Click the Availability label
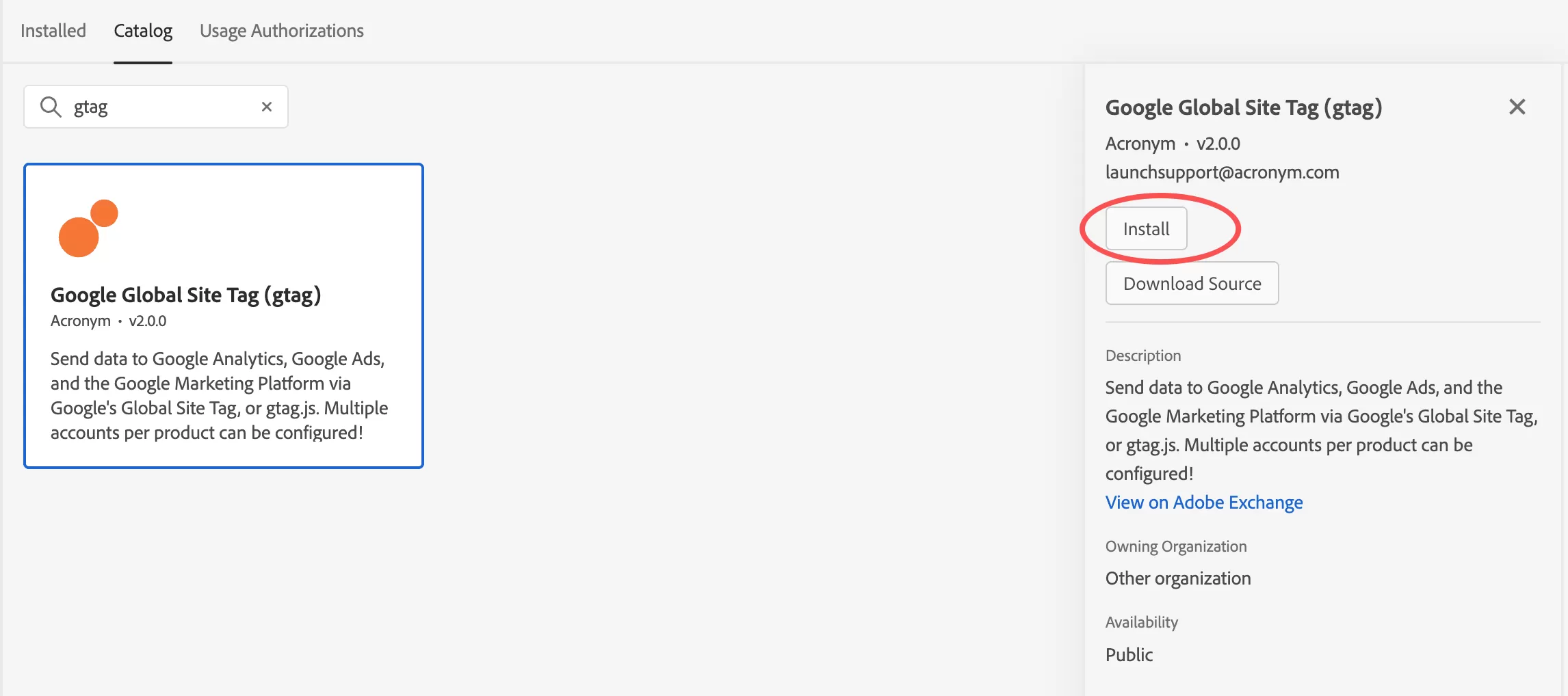This screenshot has width=1568, height=696. coord(1142,622)
